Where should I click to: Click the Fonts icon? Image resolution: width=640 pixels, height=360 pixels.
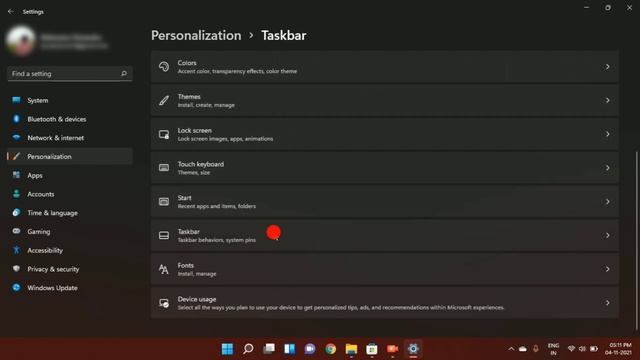click(164, 269)
